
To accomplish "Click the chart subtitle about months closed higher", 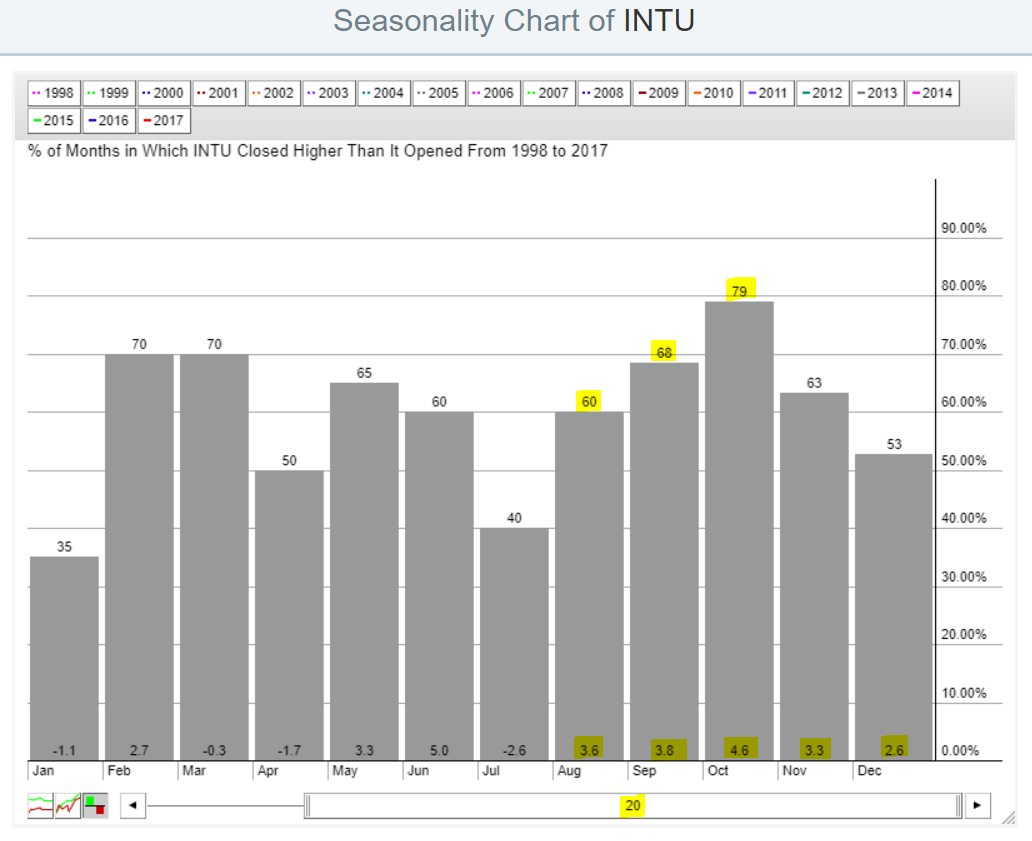I will 317,151.
